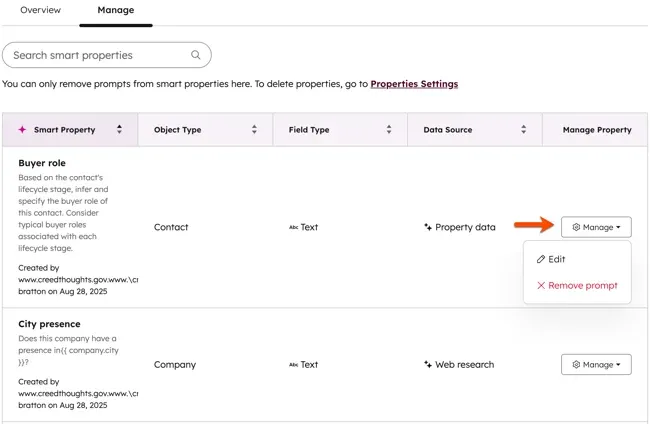Select Remove prompt menu option
This screenshot has width=650, height=424.
tap(582, 286)
